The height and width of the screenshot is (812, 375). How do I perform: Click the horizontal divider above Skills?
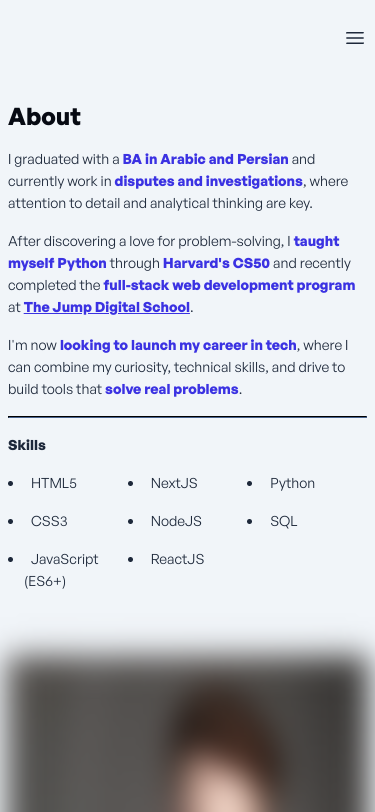coord(188,416)
